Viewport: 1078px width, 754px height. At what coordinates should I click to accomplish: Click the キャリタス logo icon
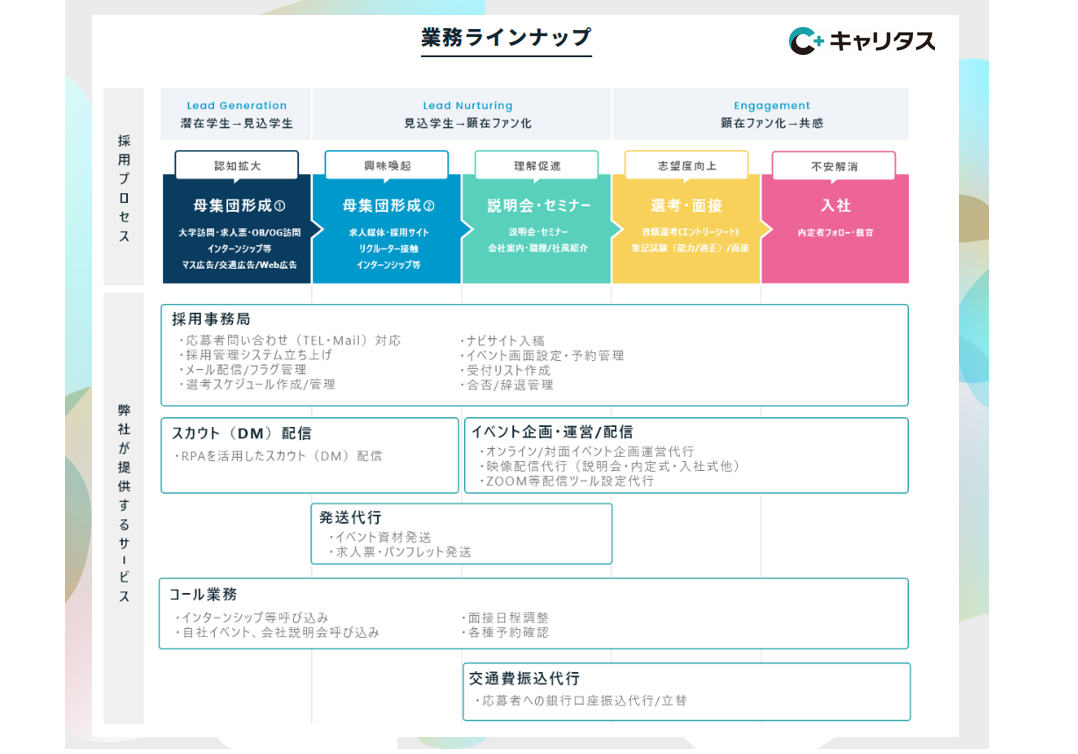[x=806, y=41]
